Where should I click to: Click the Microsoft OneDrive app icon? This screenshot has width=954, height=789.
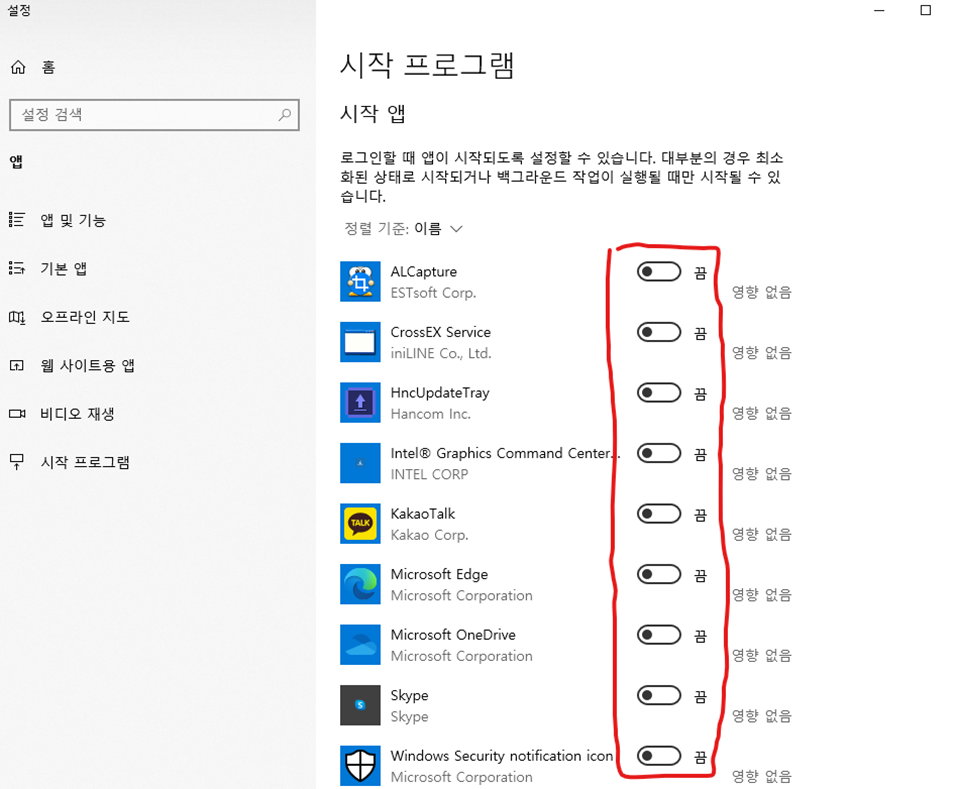360,645
